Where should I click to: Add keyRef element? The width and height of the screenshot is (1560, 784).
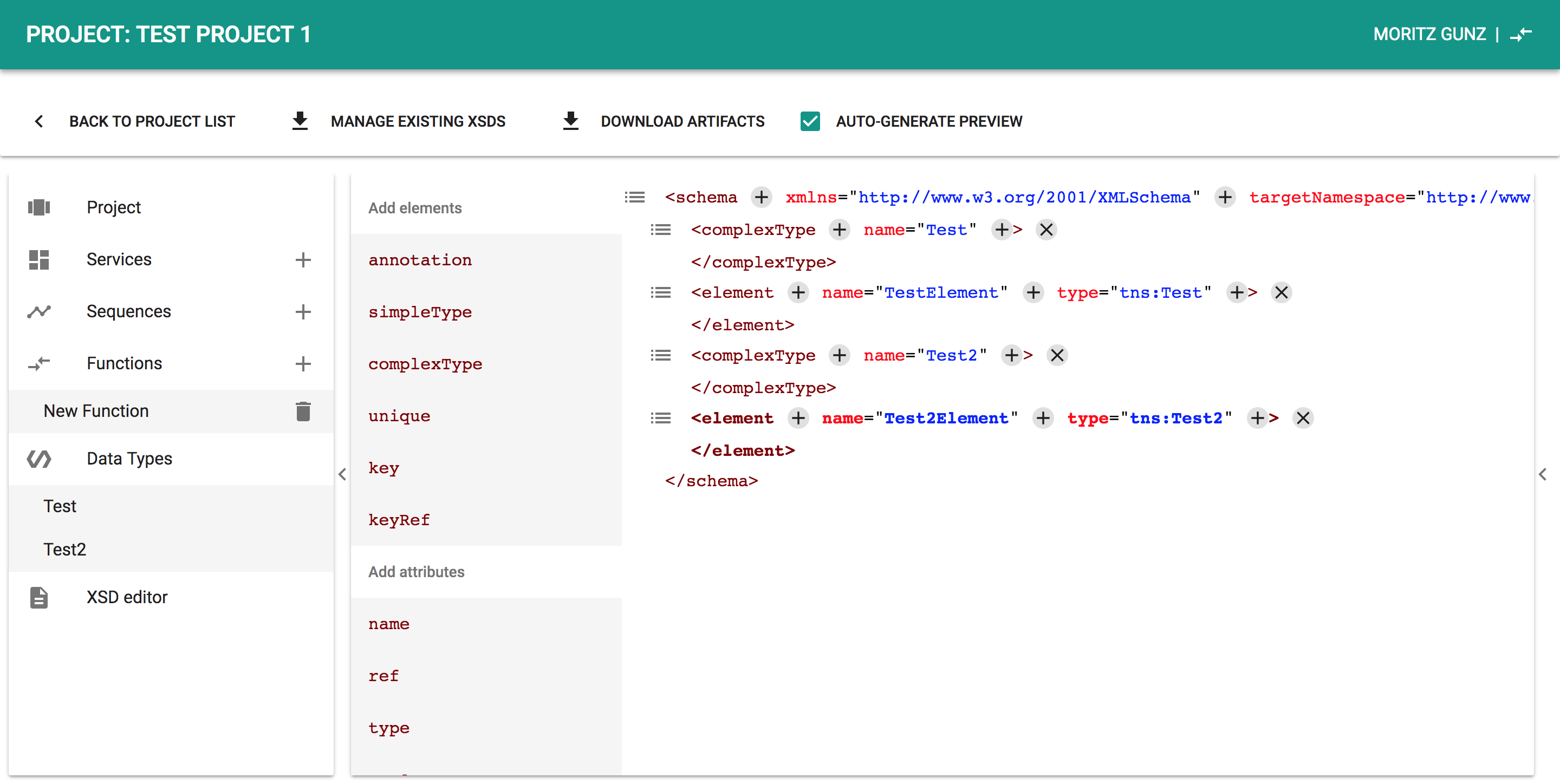pos(486,521)
